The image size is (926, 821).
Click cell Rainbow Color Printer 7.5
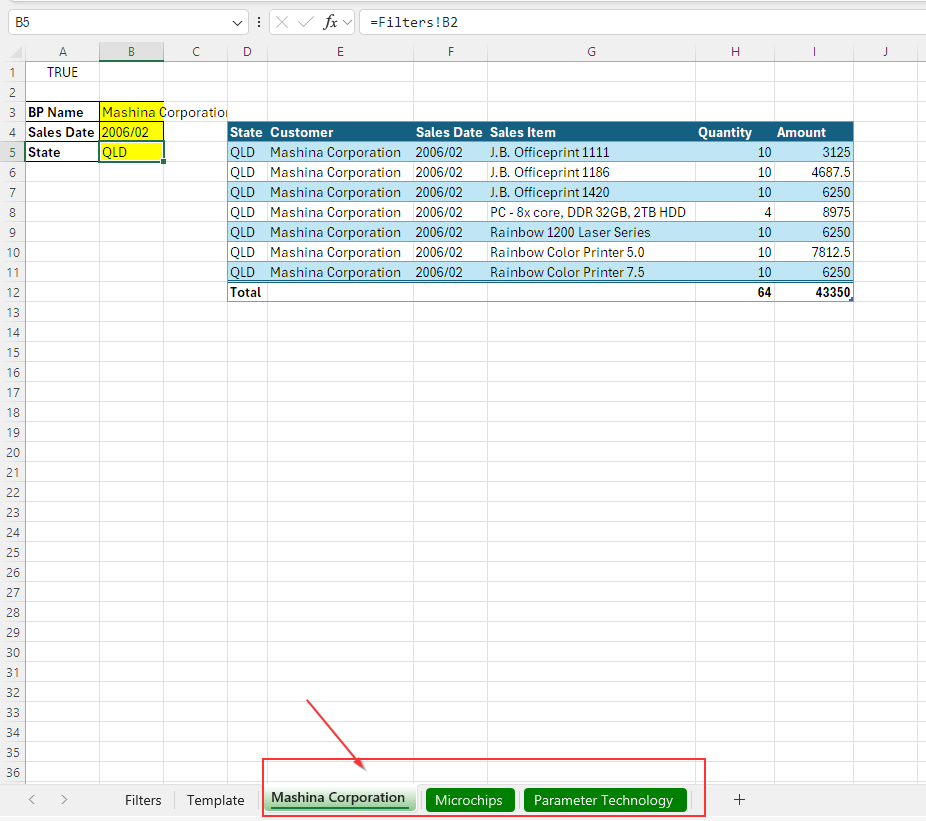591,273
